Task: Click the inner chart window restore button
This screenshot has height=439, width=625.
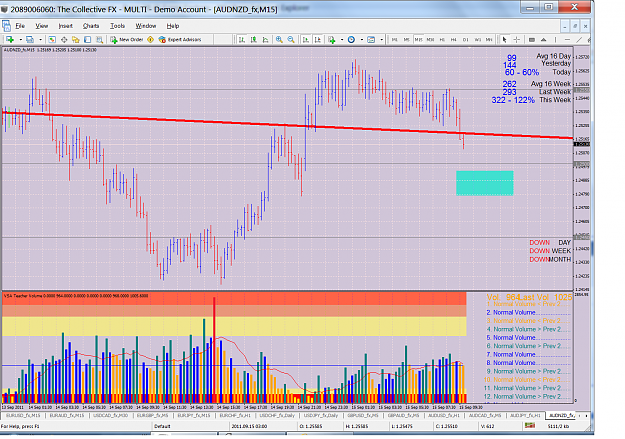Action: coord(575,26)
